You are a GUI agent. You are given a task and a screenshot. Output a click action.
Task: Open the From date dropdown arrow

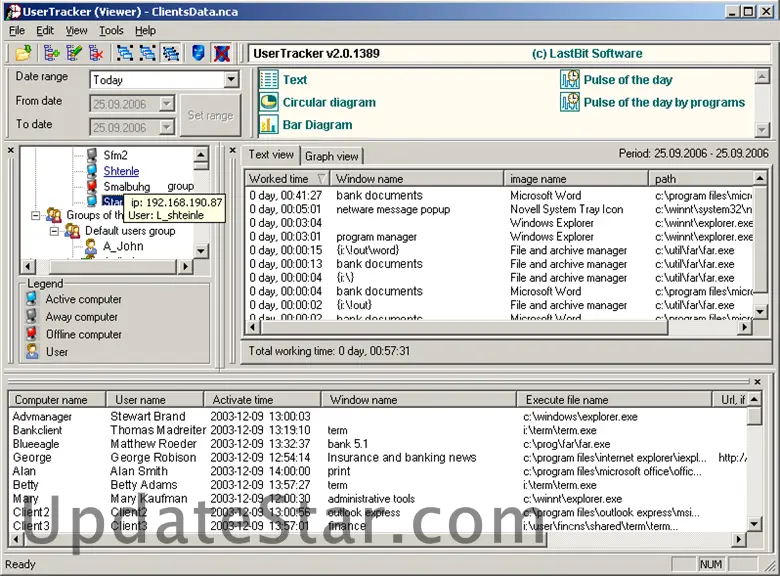coord(167,104)
